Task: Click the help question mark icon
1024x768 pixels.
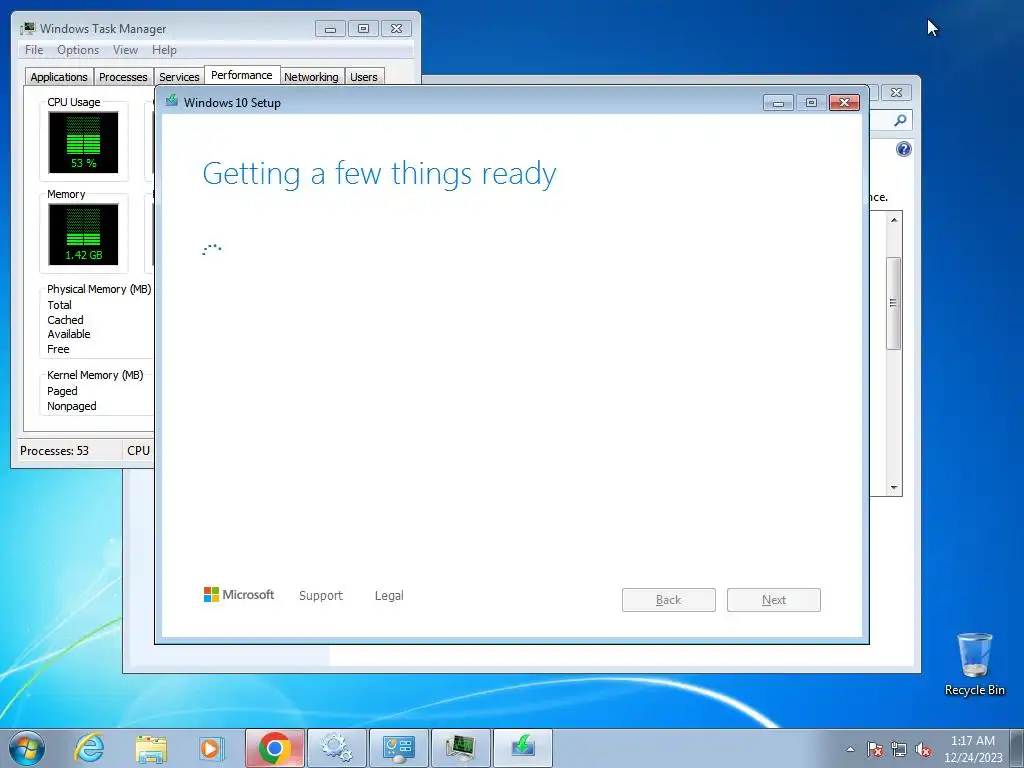Action: [x=903, y=150]
